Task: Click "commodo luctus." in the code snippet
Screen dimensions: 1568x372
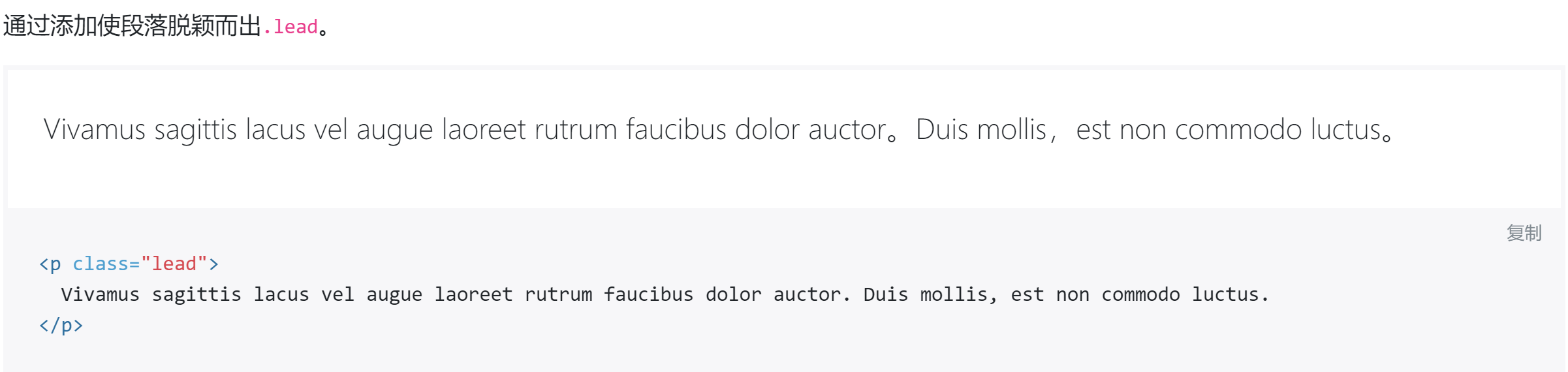Action: (x=1185, y=294)
